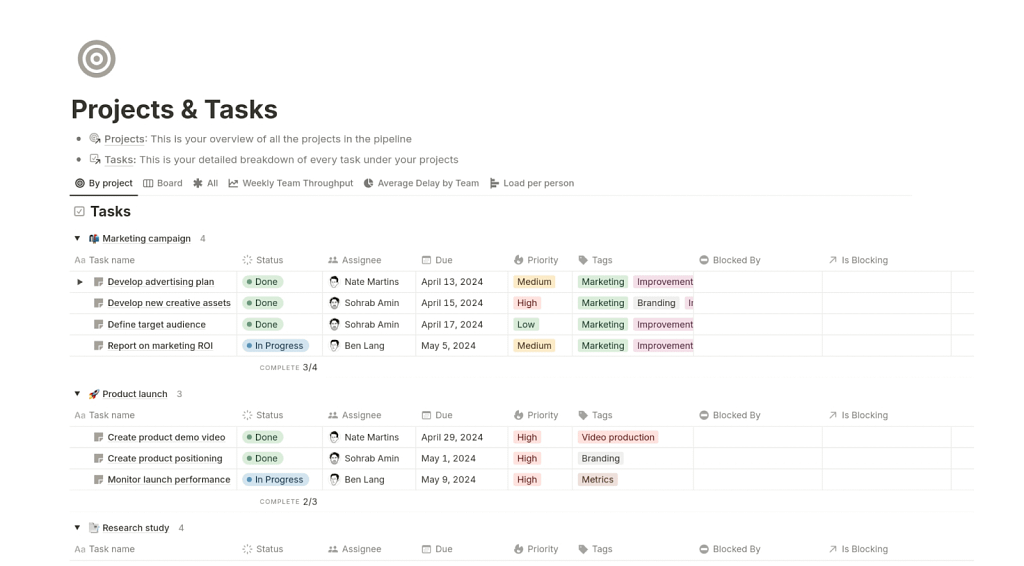Viewport: 1024px width, 566px height.
Task: Click Task name column header in Product launch
Action: pyautogui.click(x=104, y=415)
